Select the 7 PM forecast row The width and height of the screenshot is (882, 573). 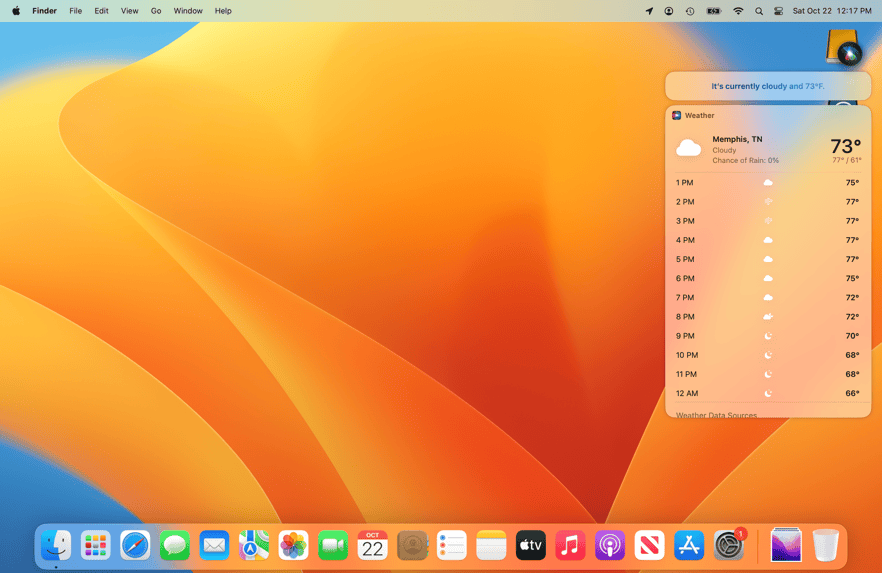(x=768, y=297)
